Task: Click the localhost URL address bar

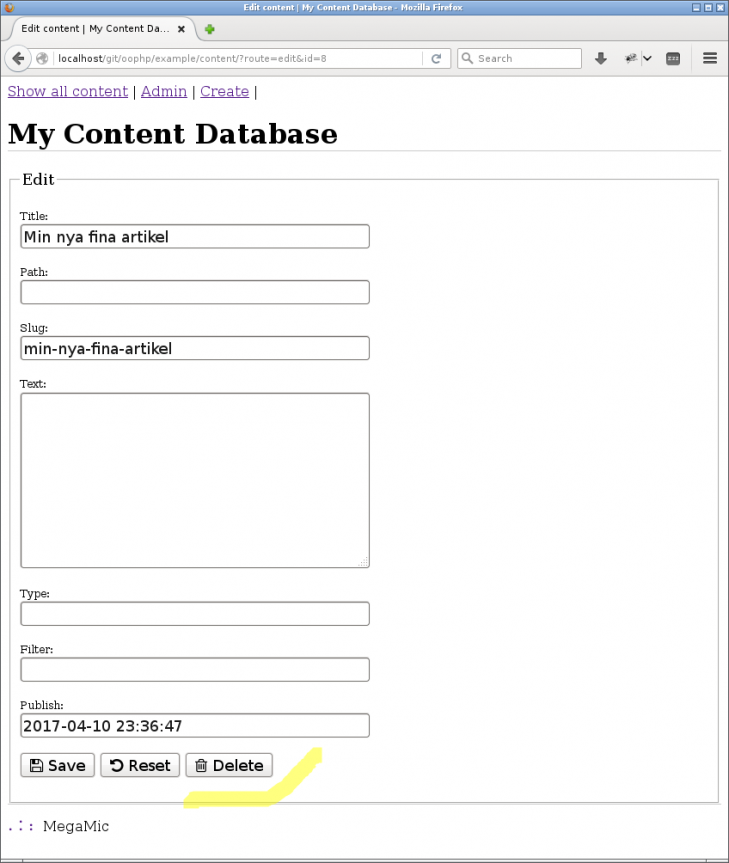Action: click(239, 58)
